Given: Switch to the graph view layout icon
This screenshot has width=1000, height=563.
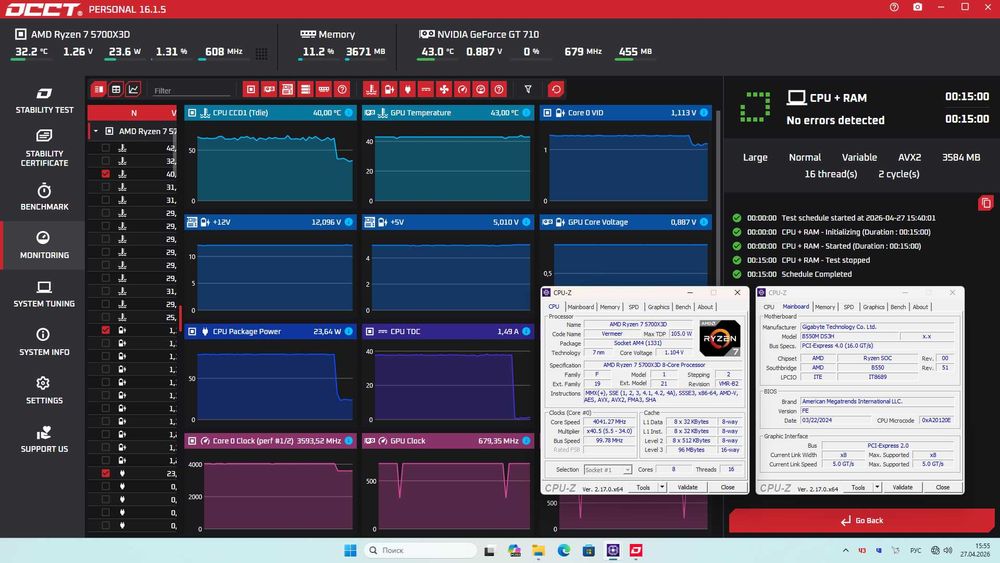Looking at the screenshot, I should (x=133, y=89).
